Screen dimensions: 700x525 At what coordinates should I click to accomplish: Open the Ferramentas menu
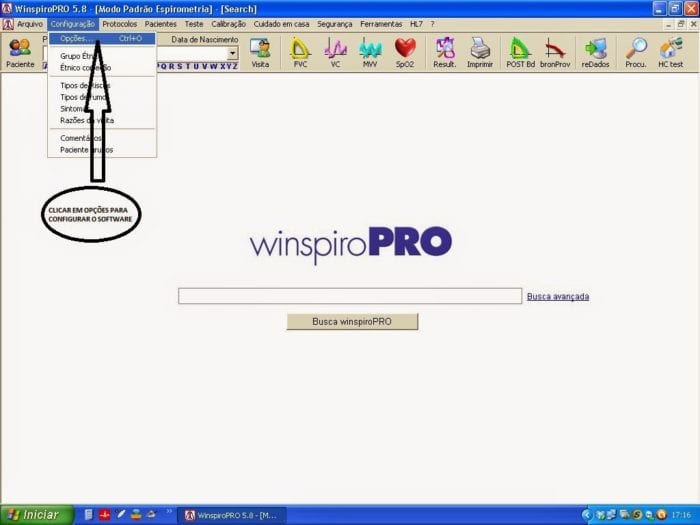(381, 24)
